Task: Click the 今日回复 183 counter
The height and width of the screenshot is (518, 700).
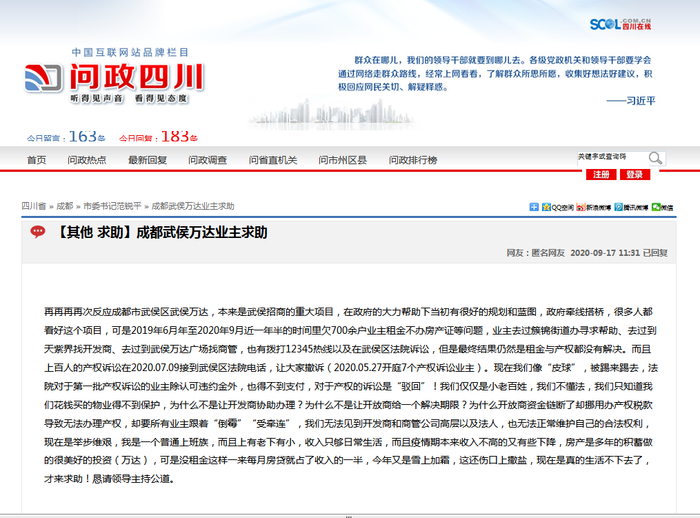Action: point(158,137)
